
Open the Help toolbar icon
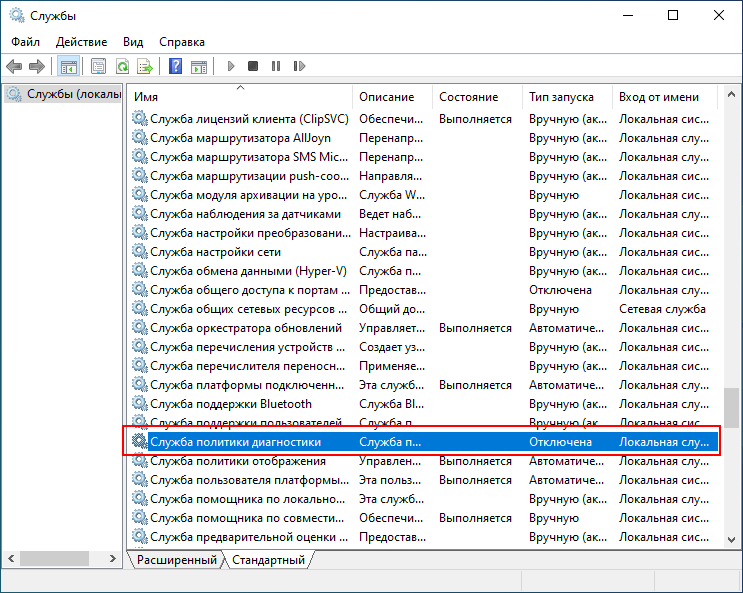point(175,66)
